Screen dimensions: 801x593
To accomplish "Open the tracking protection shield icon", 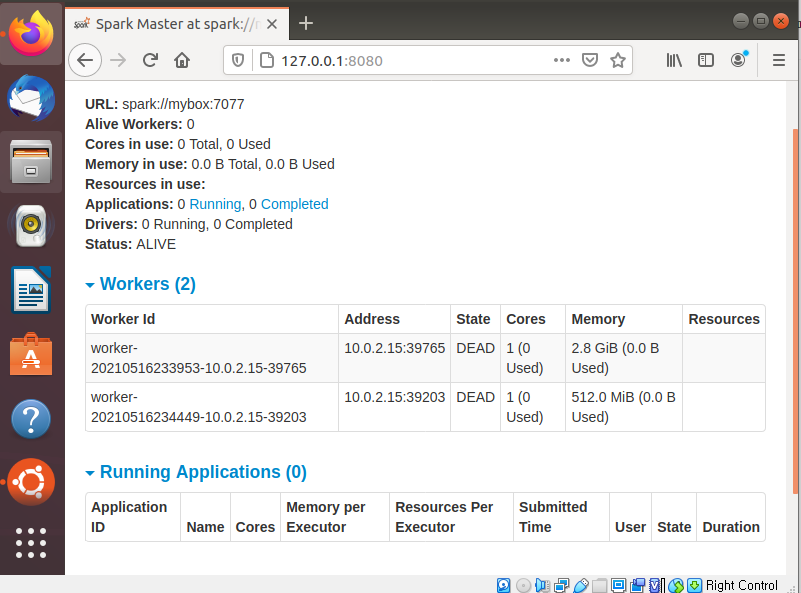I will [238, 60].
